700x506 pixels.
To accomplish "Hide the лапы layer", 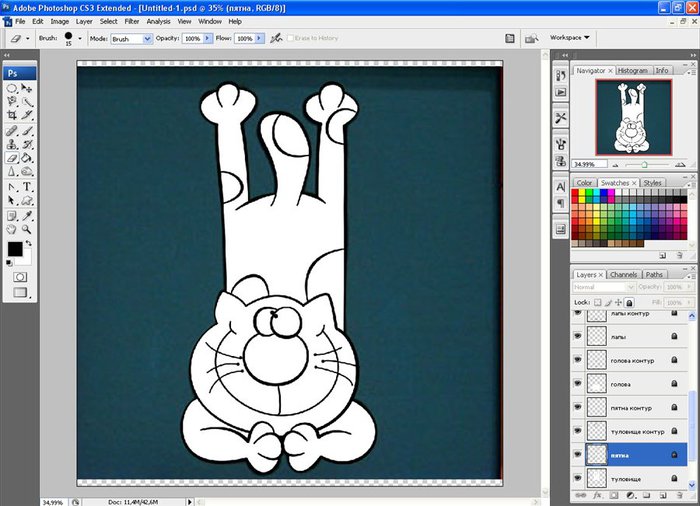I will tap(578, 336).
